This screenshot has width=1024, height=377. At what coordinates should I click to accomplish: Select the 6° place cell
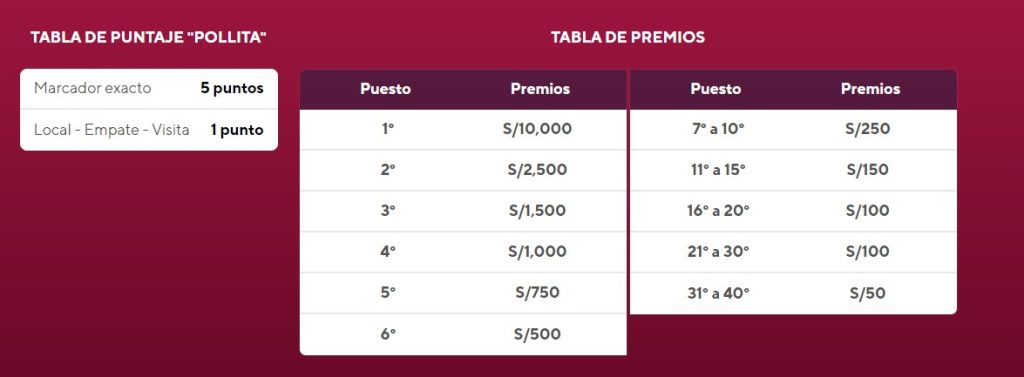[x=388, y=334]
